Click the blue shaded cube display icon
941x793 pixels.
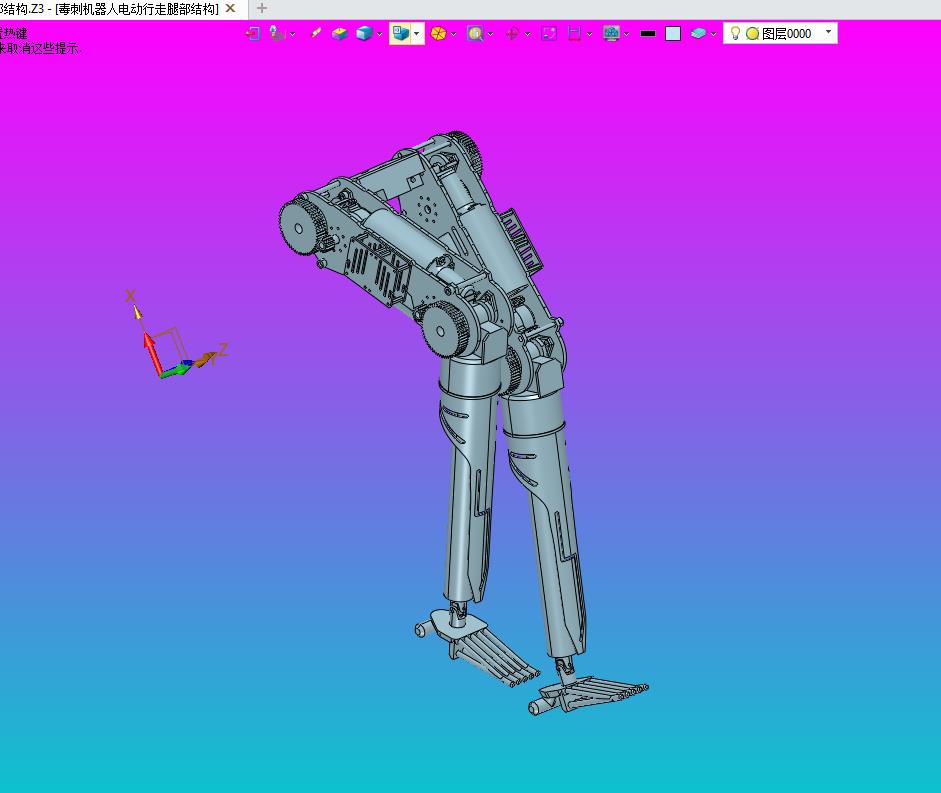364,33
